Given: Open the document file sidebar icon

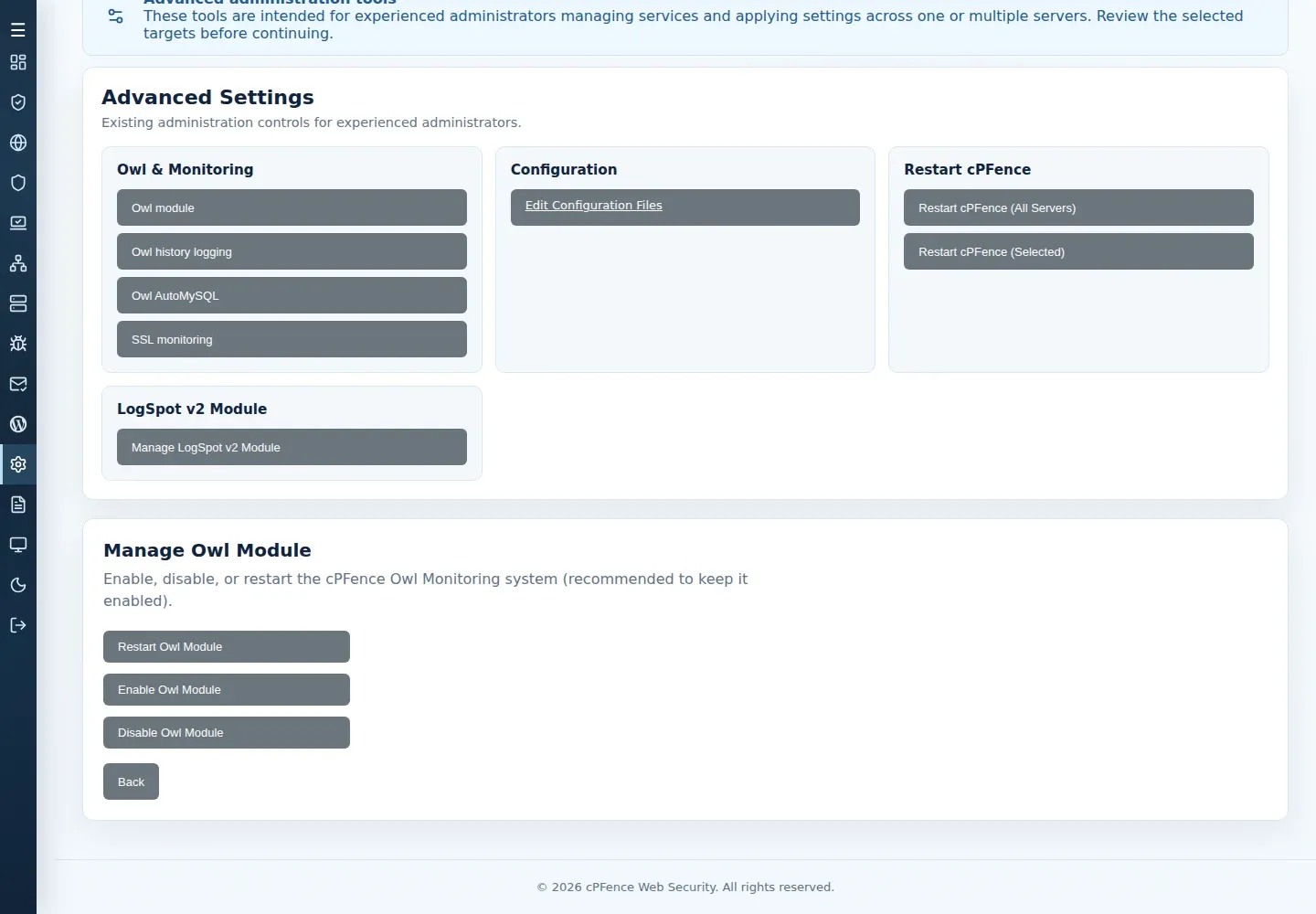Looking at the screenshot, I should pyautogui.click(x=18, y=505).
